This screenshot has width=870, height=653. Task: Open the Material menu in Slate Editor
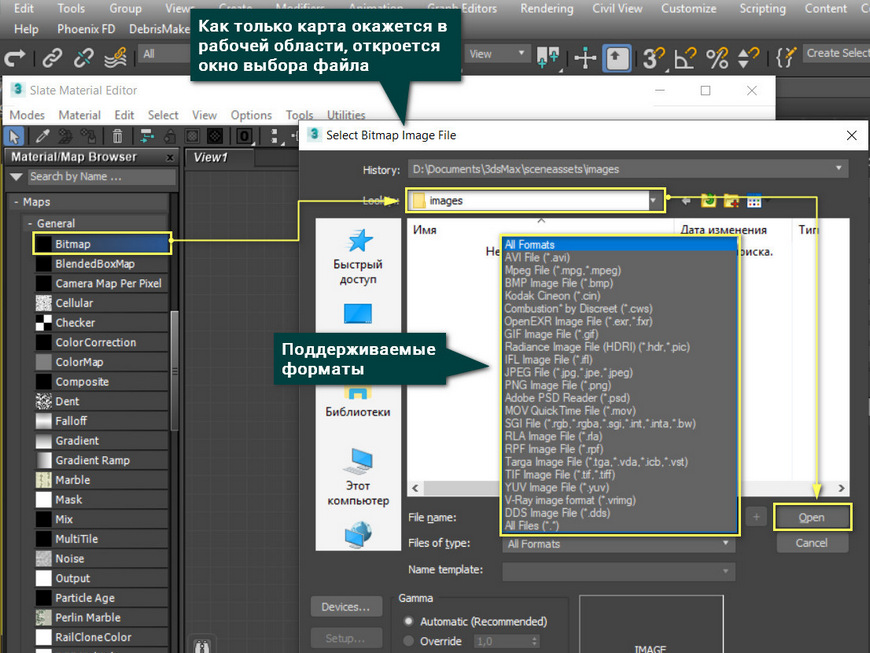[79, 115]
